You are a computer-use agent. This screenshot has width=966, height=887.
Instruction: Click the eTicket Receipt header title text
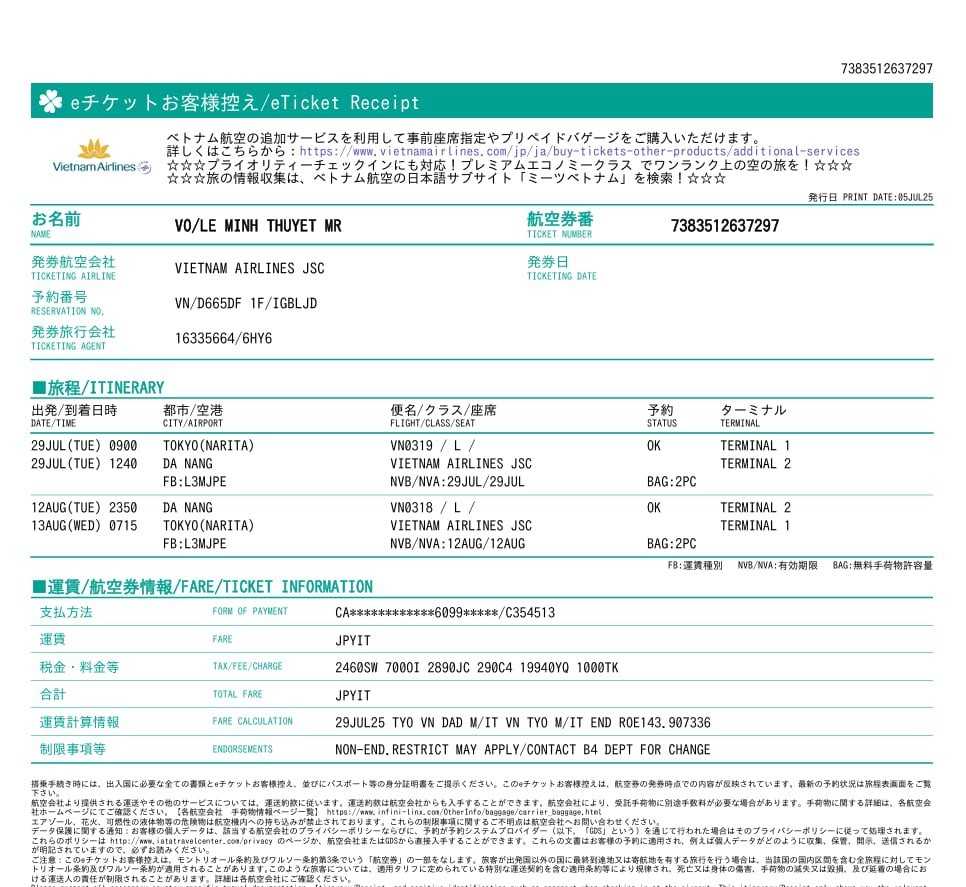click(x=244, y=102)
